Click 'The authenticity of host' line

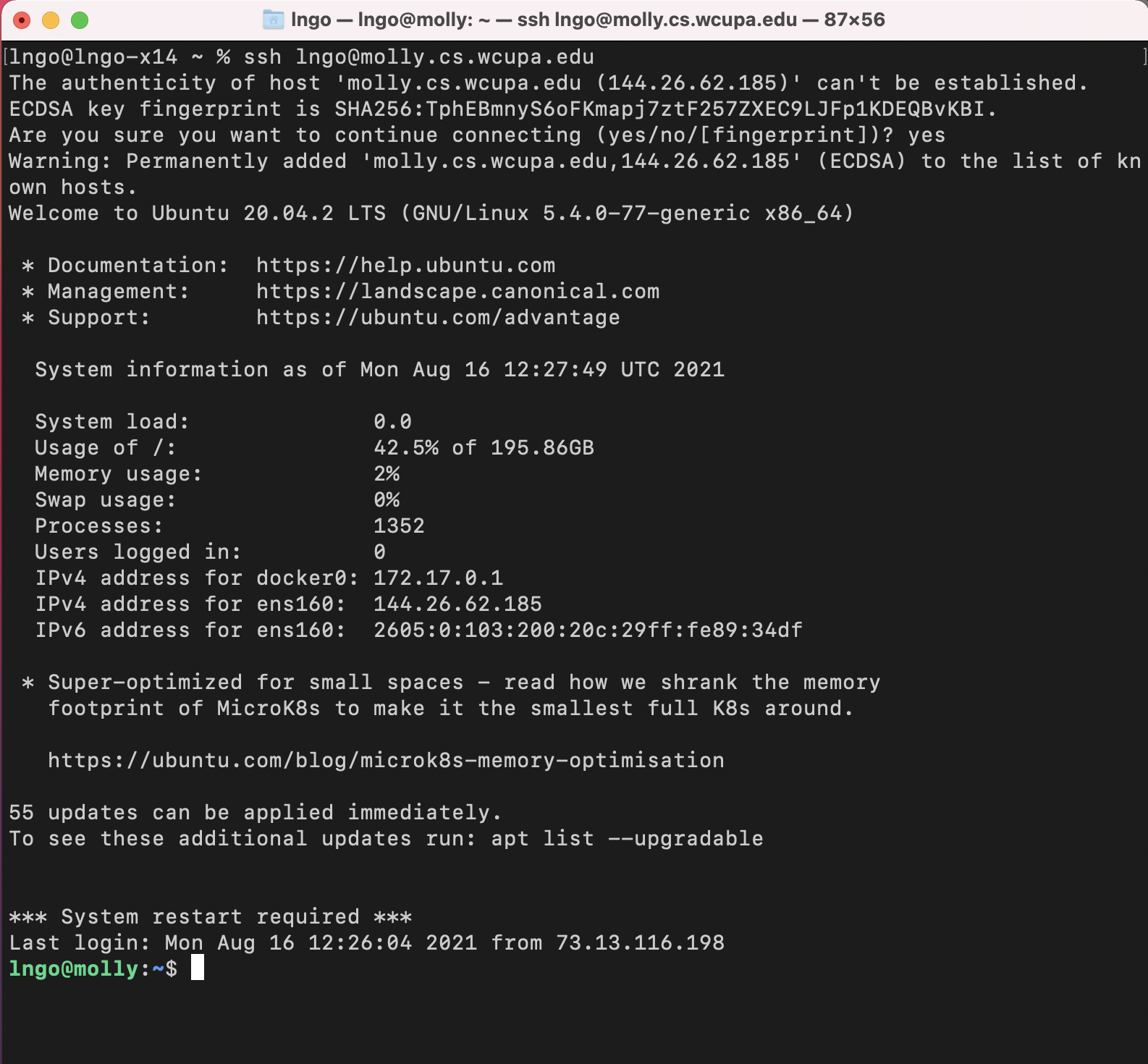(x=549, y=83)
